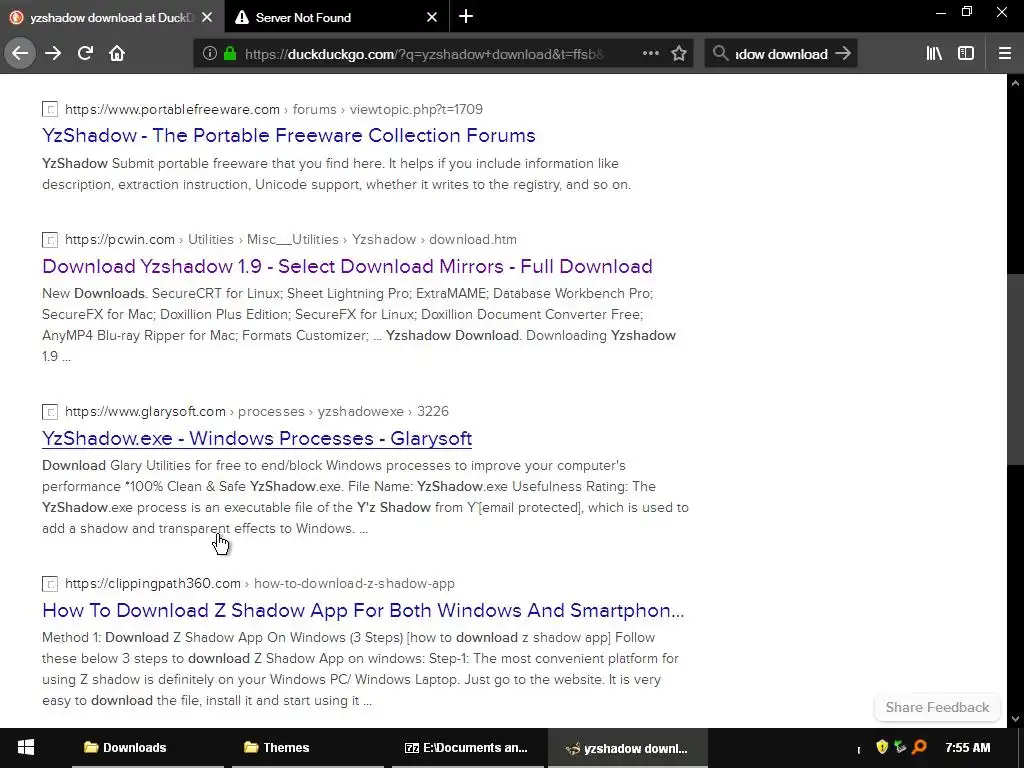Open the Firefox hamburger menu
Viewport: 1024px width, 768px height.
[x=1004, y=54]
